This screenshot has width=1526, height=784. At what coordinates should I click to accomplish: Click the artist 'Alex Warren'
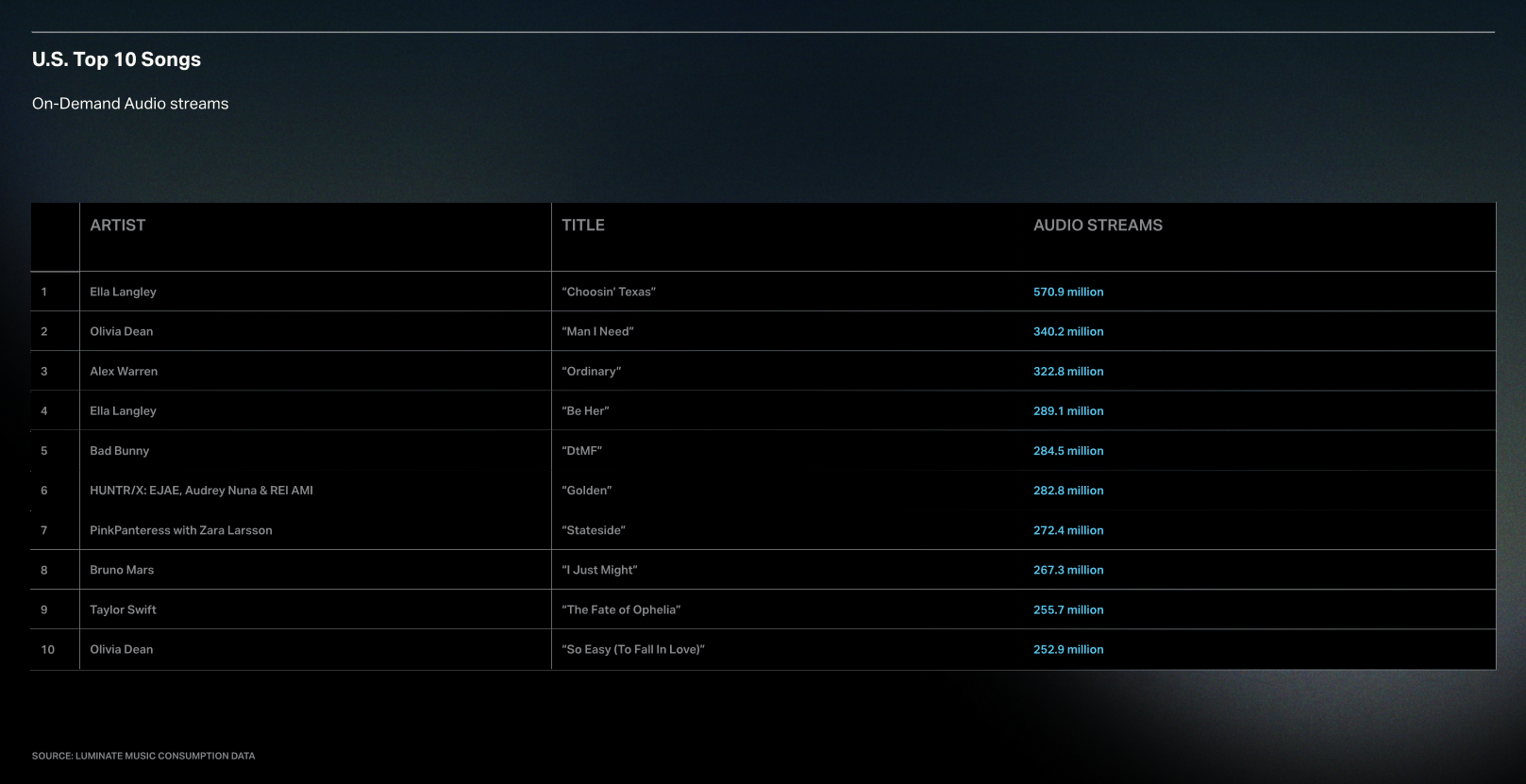tap(124, 371)
